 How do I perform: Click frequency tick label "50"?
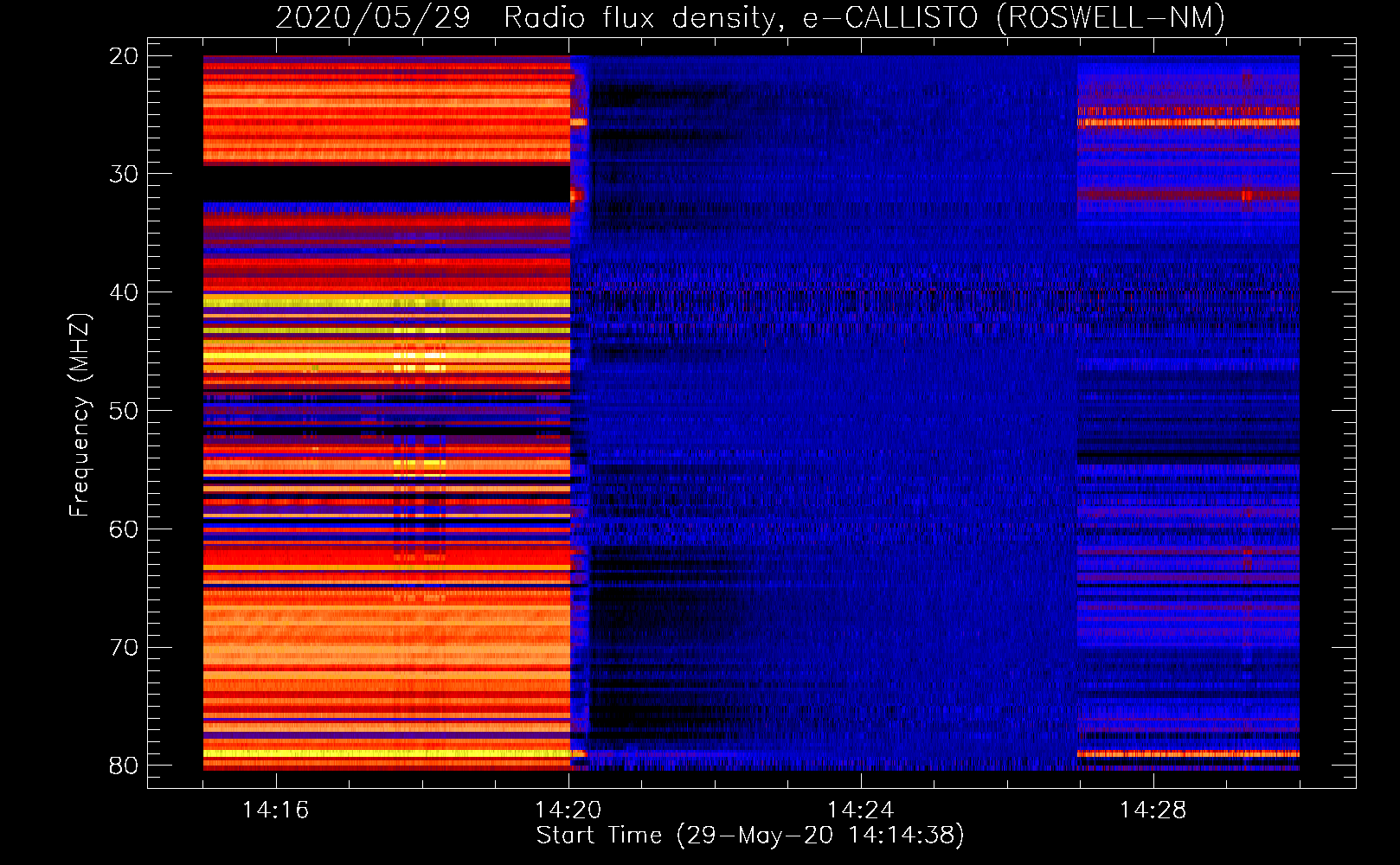(124, 411)
